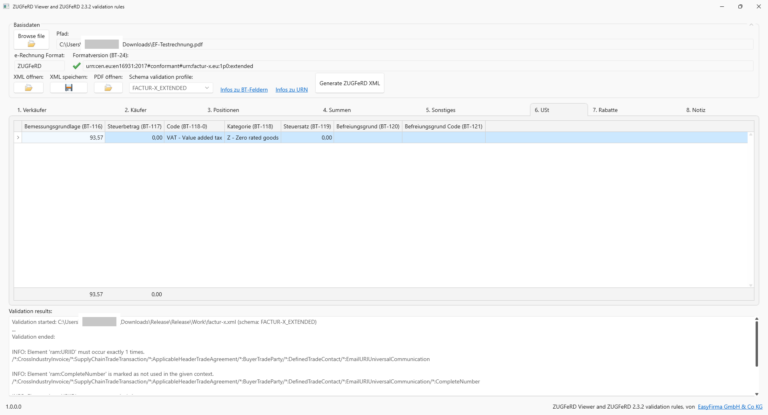Image resolution: width=768 pixels, height=415 pixels.
Task: Click the app icon in the title bar
Action: (7, 6)
